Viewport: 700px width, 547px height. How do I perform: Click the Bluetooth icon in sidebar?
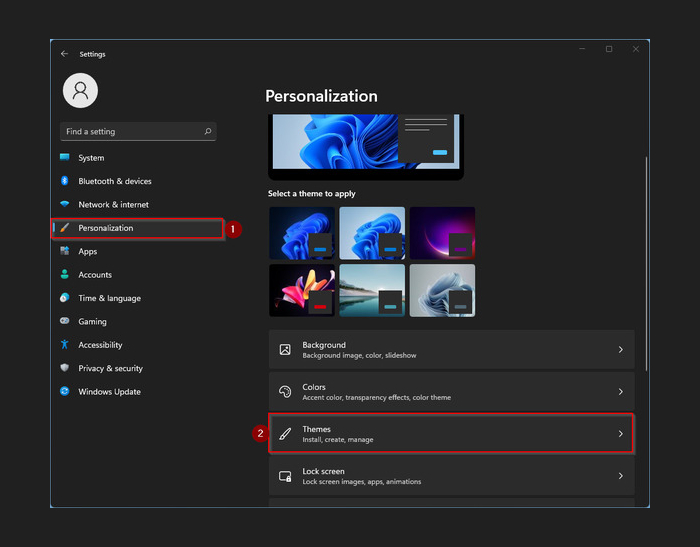pyautogui.click(x=65, y=181)
